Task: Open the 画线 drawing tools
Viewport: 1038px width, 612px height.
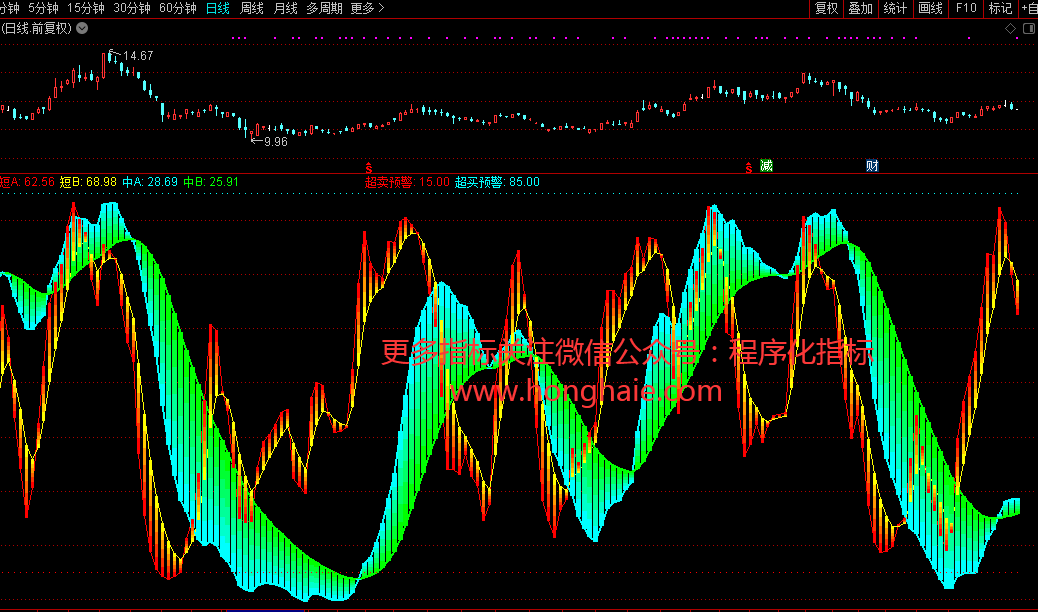Action: tap(930, 8)
